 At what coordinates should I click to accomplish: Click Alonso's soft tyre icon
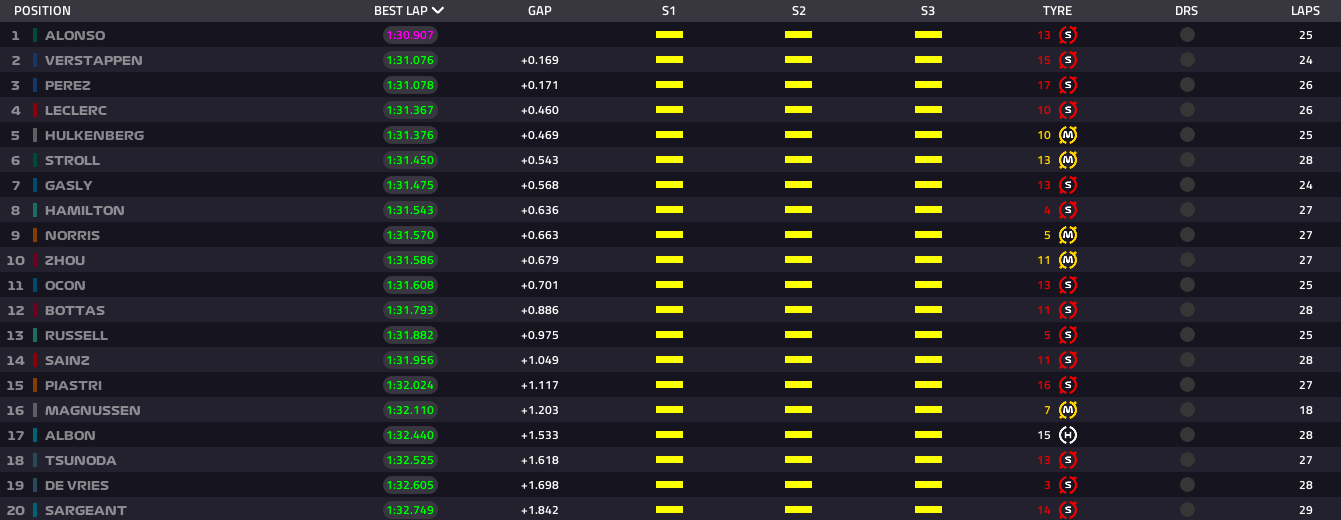(x=1068, y=35)
